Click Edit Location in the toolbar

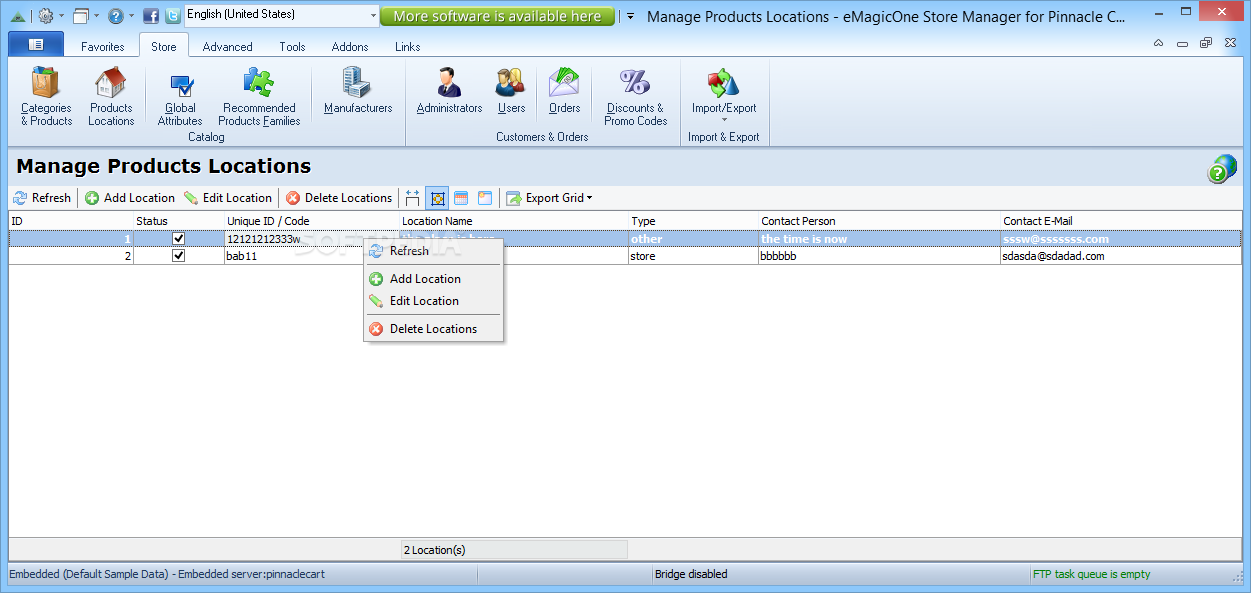(228, 198)
